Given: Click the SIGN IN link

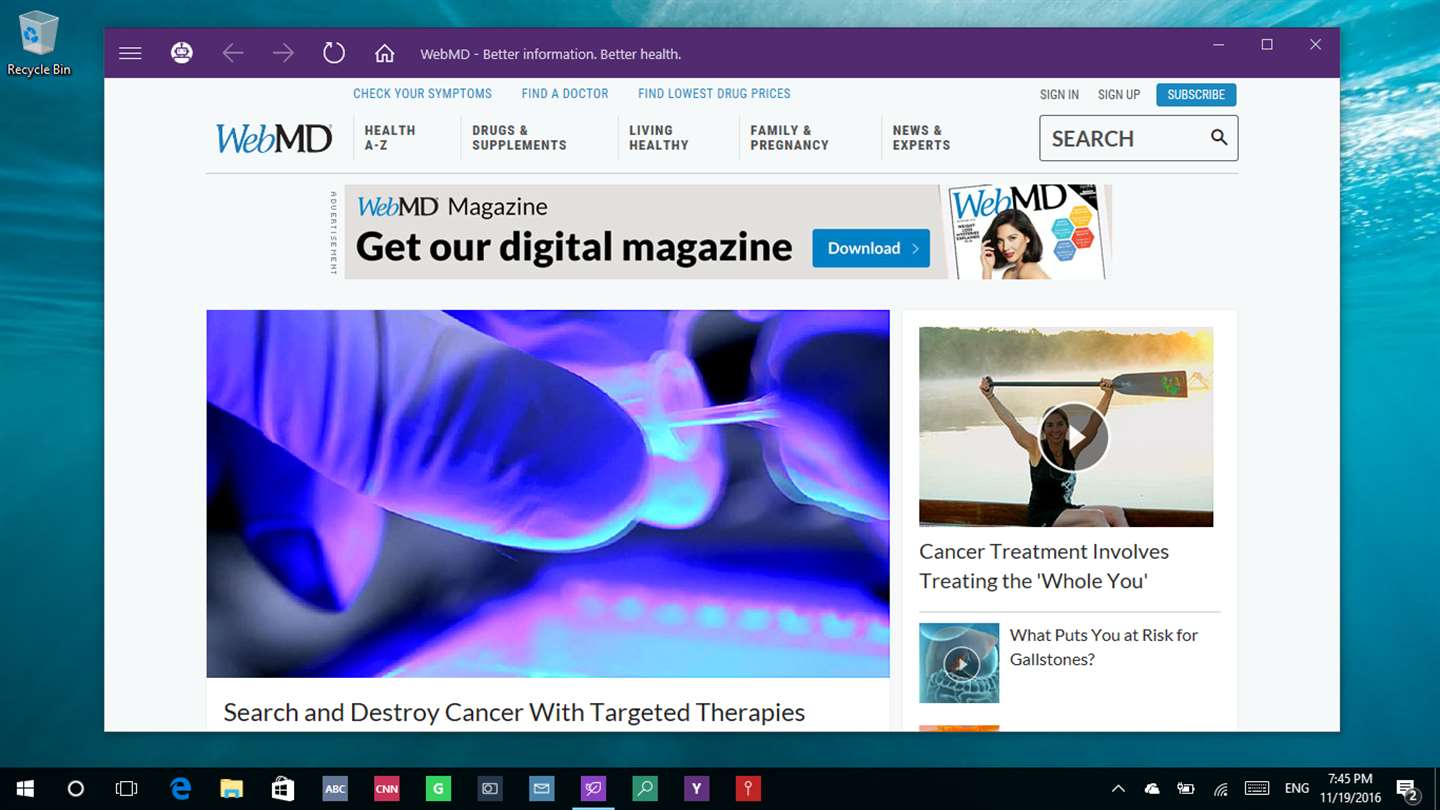Looking at the screenshot, I should click(1059, 95).
